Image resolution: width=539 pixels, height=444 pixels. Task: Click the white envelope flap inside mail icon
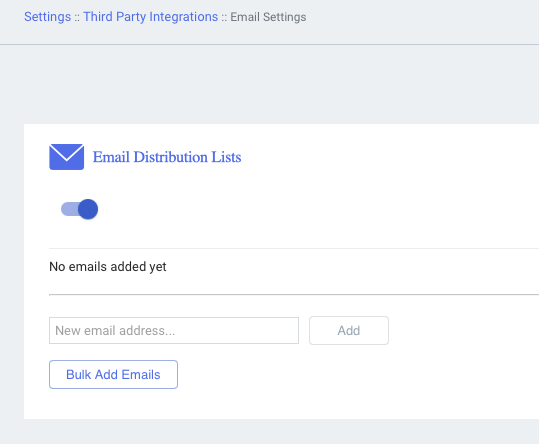coord(67,151)
